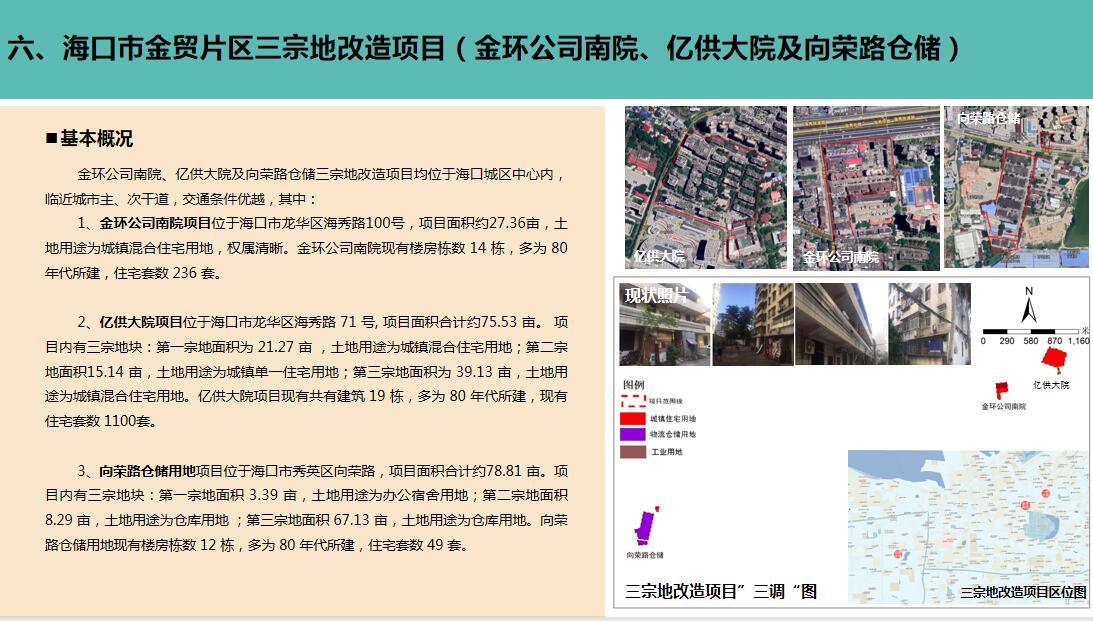This screenshot has width=1093, height=621.
Task: Click the bold 亿供大院项目 text
Action: pos(141,322)
